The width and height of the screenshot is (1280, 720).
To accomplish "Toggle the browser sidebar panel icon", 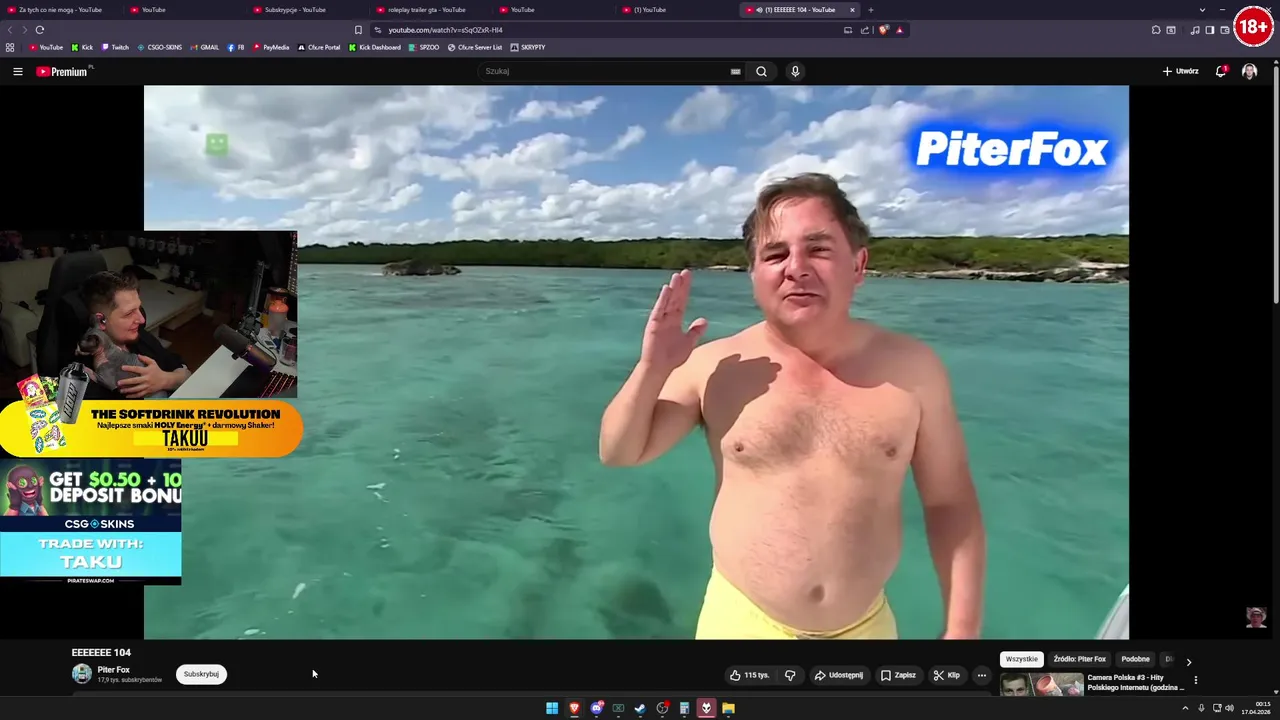I will pyautogui.click(x=1209, y=30).
